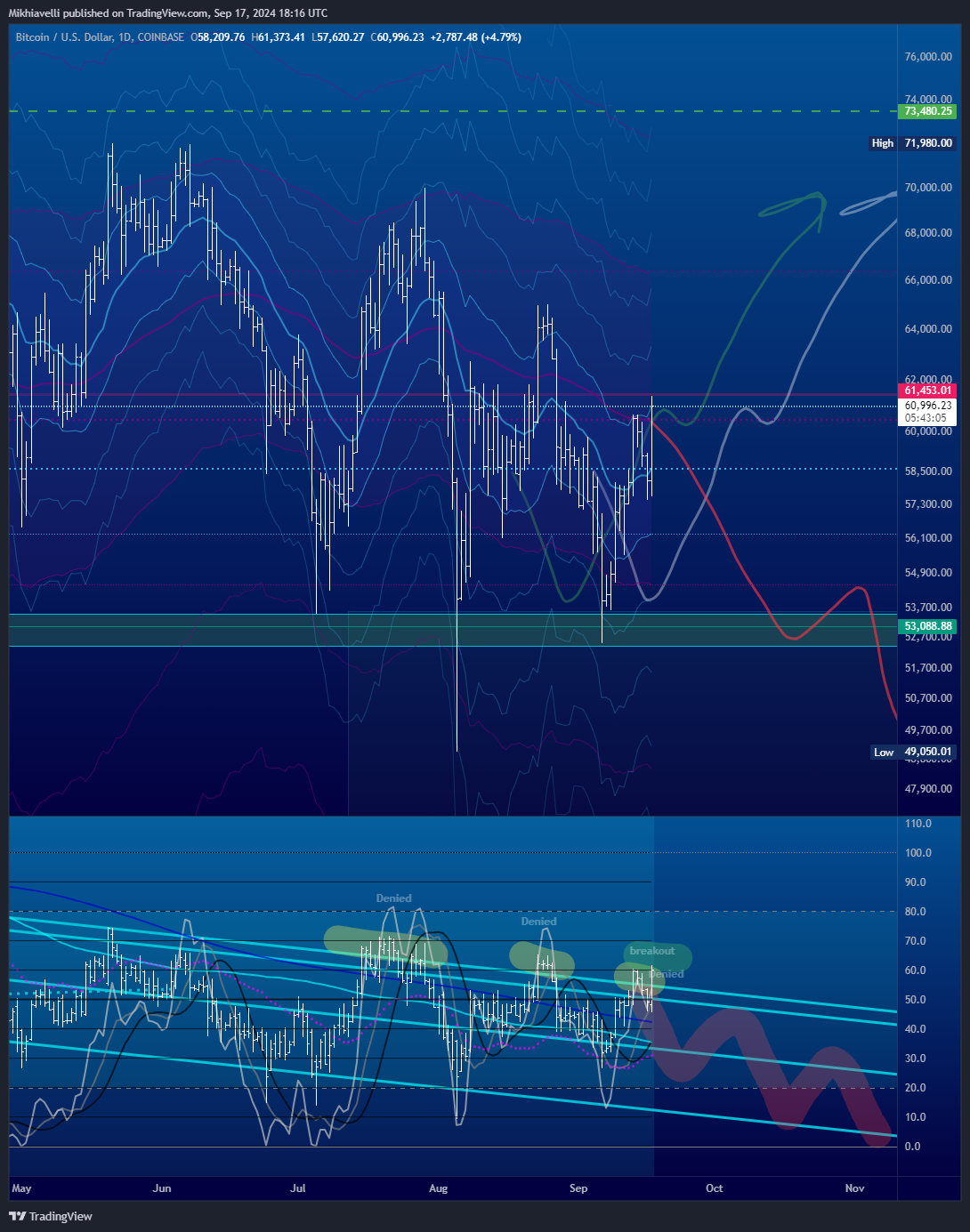Click the TradingView logo at the bottom
This screenshot has width=970, height=1232.
52,1216
